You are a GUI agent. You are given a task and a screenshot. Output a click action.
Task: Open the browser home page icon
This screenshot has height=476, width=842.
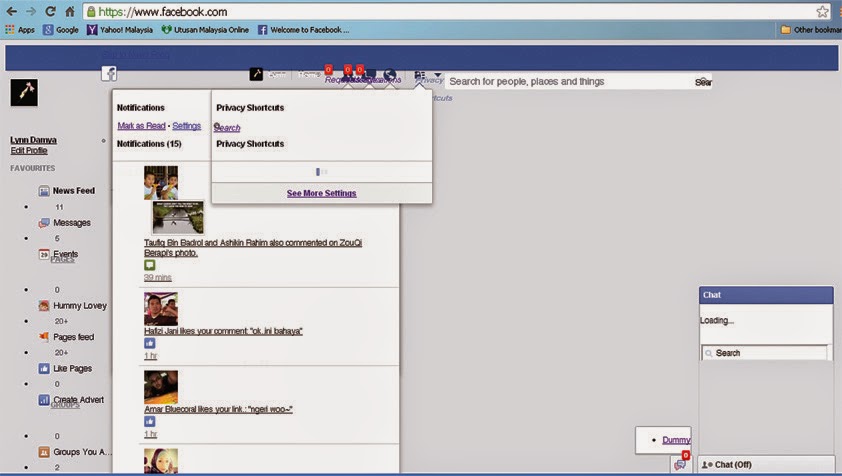[x=70, y=11]
